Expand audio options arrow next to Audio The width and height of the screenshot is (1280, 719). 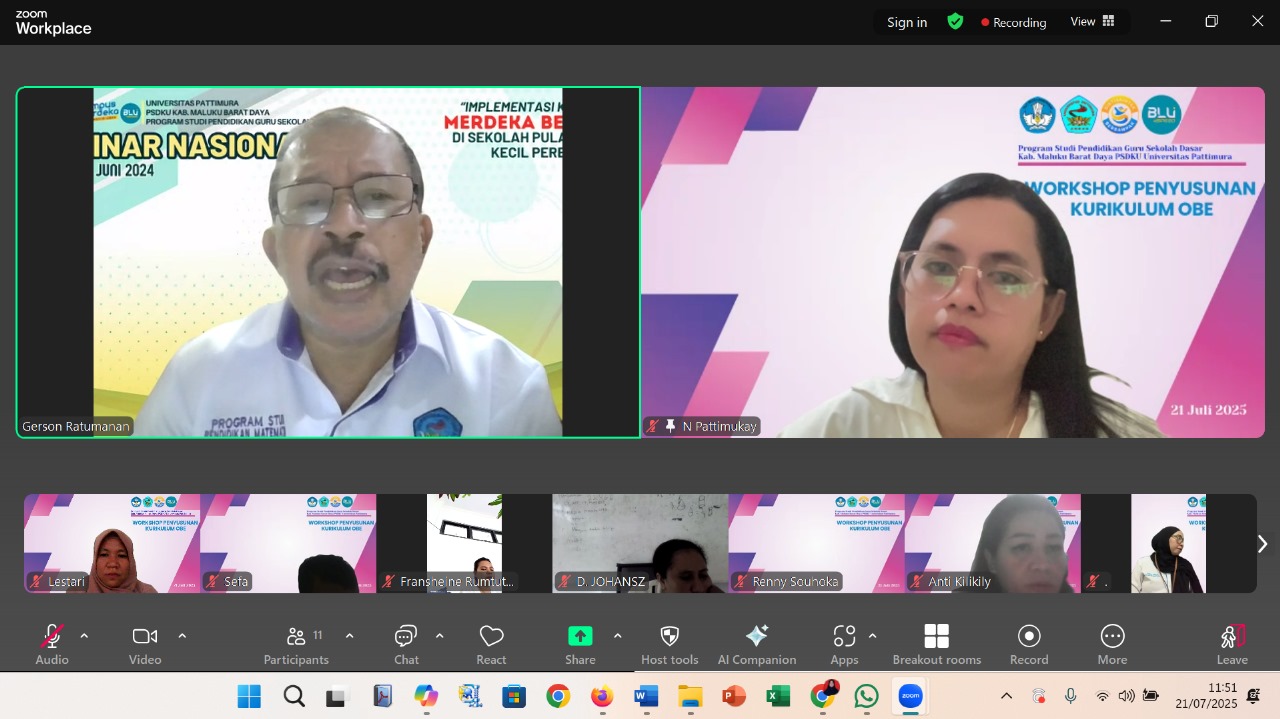click(84, 636)
